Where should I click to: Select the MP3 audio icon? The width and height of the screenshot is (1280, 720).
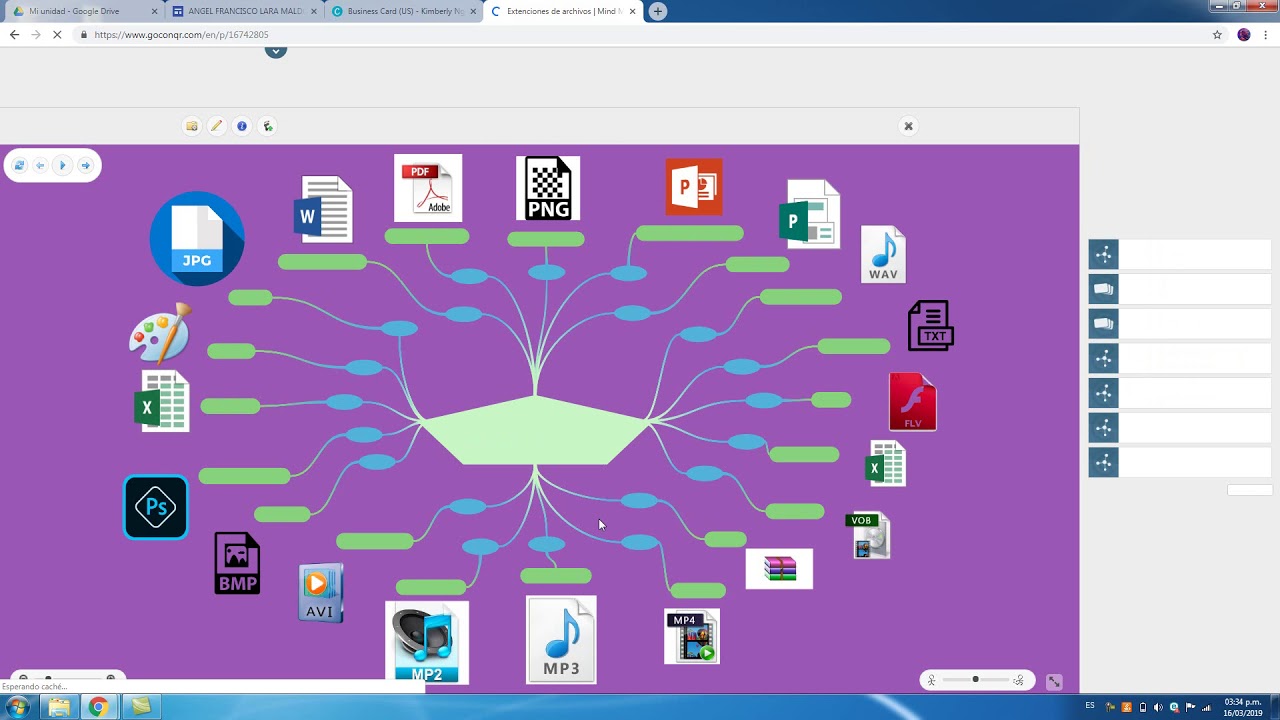(x=561, y=640)
